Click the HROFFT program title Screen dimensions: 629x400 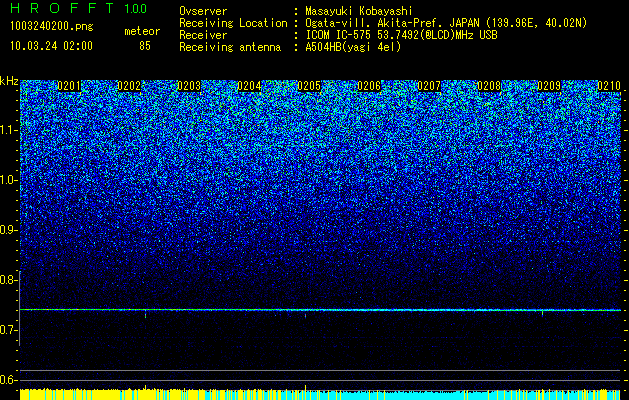(62, 8)
